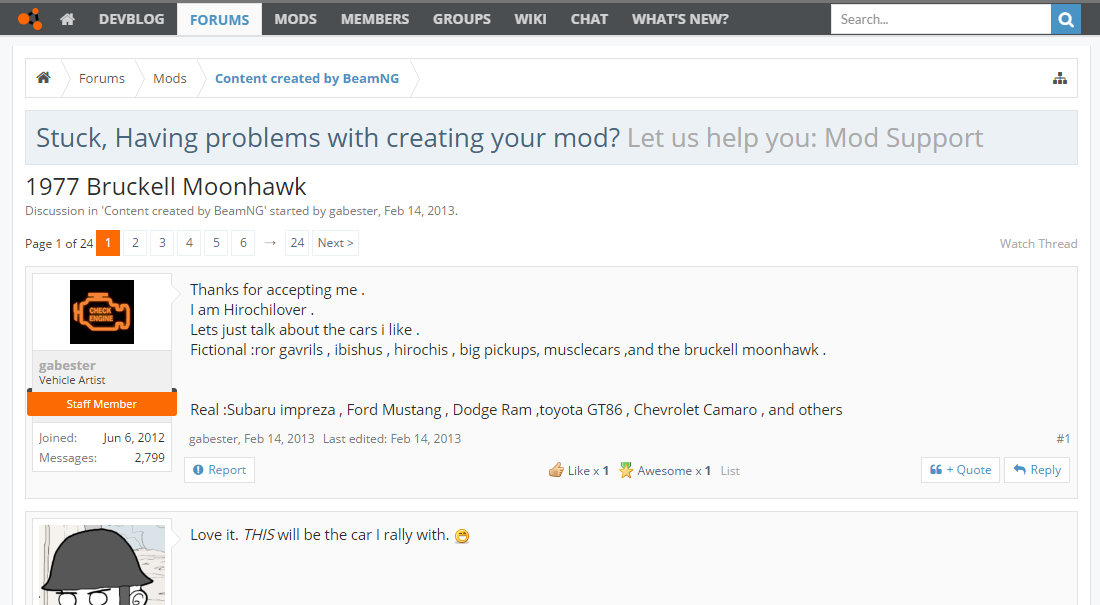Click thread title 1977 Bruckell Moonhawk
The image size is (1100, 605).
coord(166,187)
